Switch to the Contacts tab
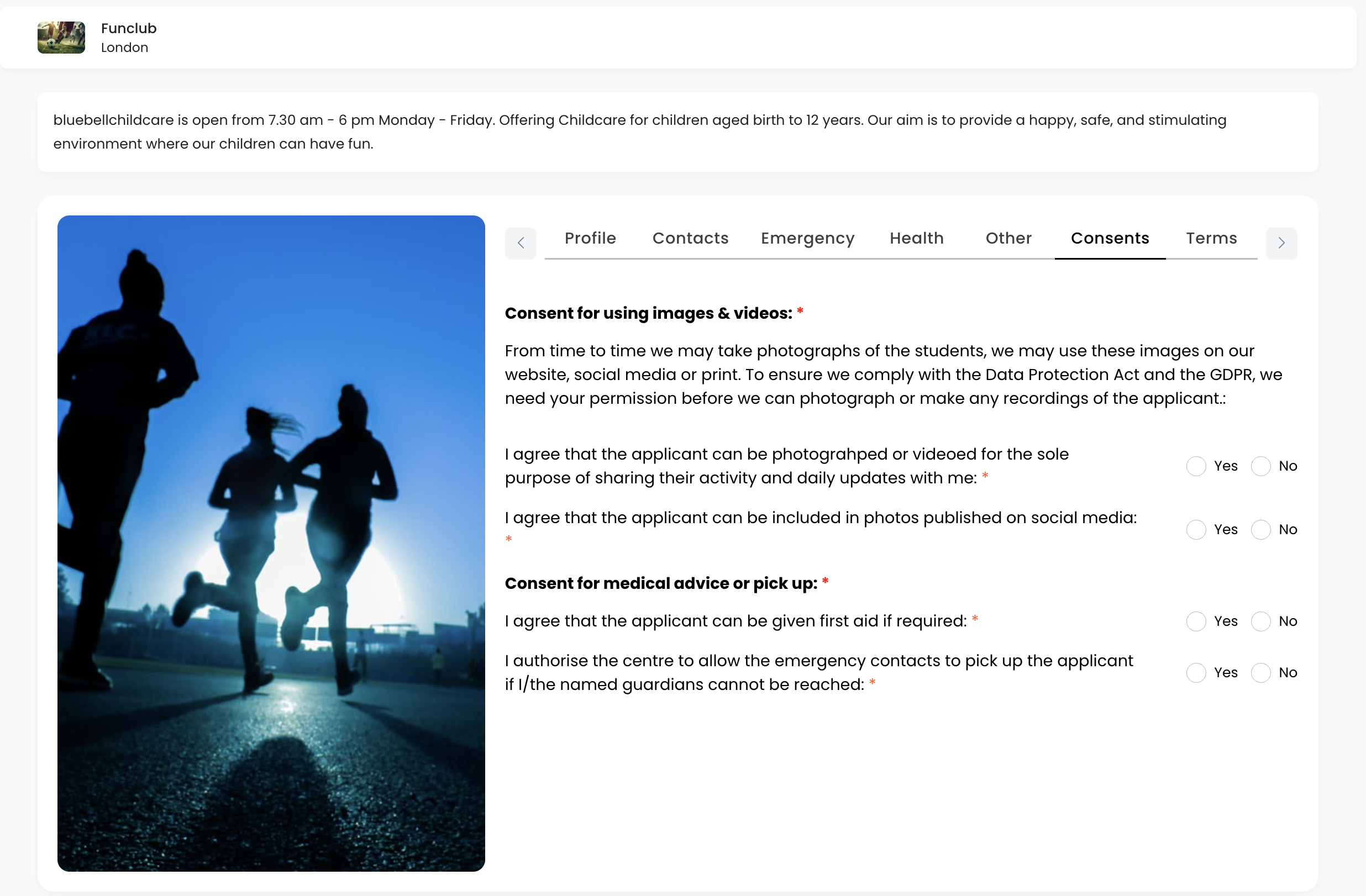1366x896 pixels. tap(690, 238)
